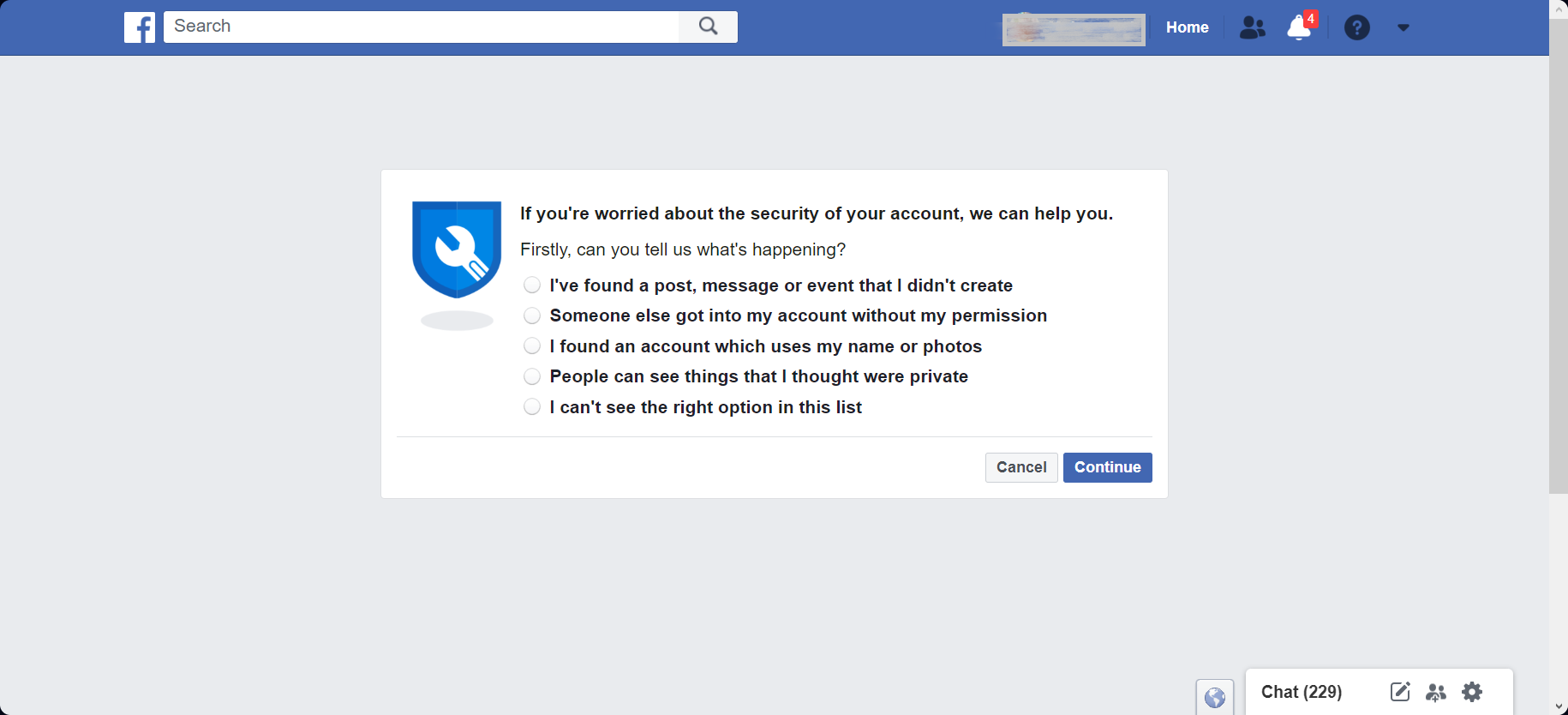Click your profile name in the top bar

point(1073,28)
